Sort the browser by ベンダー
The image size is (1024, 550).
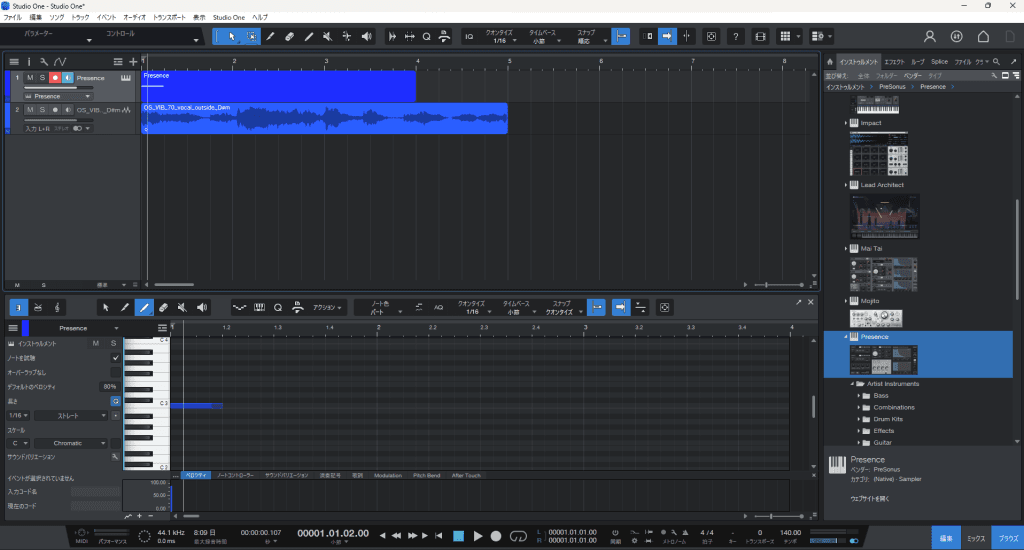(x=912, y=76)
